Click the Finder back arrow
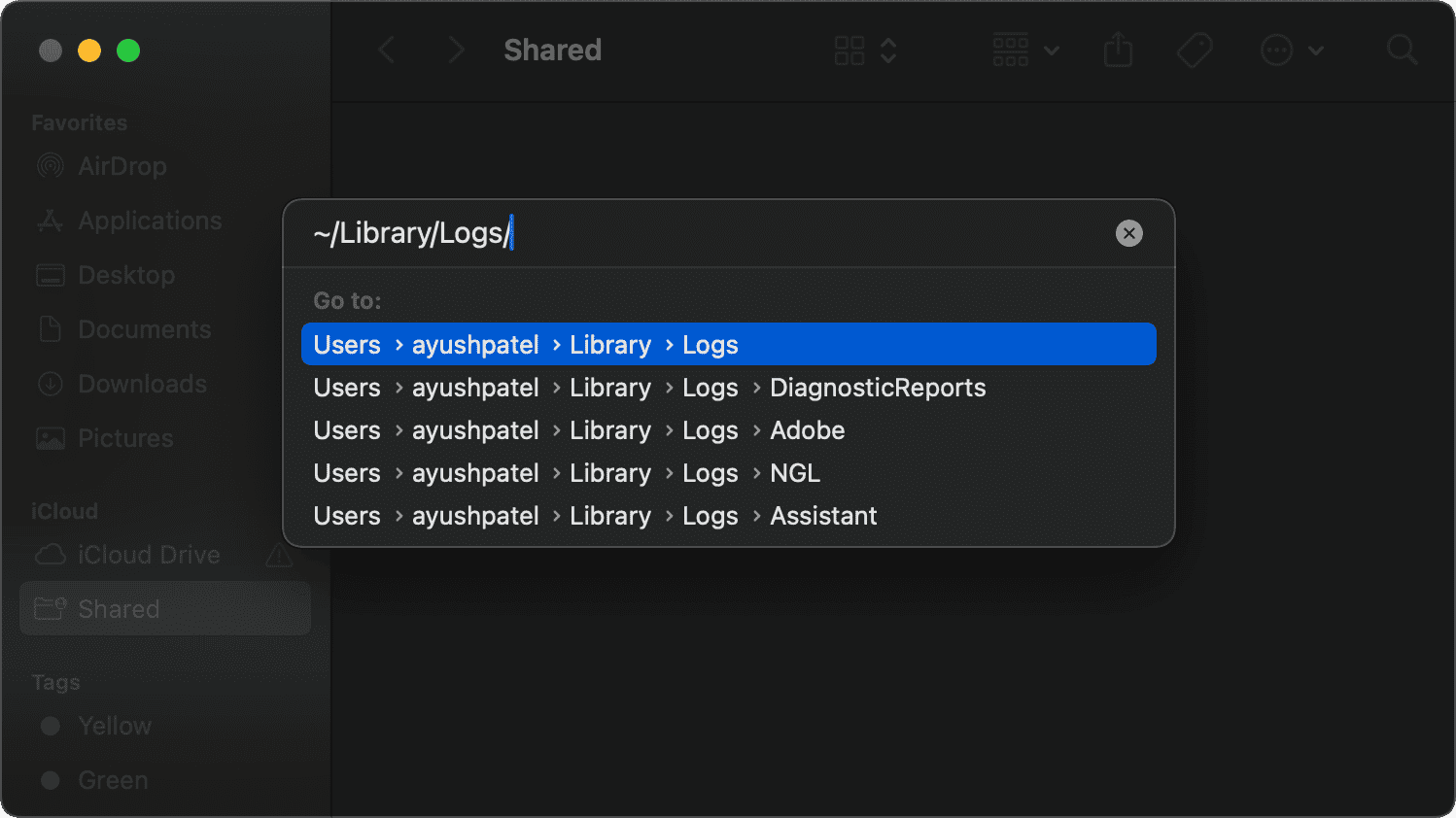 pyautogui.click(x=387, y=51)
